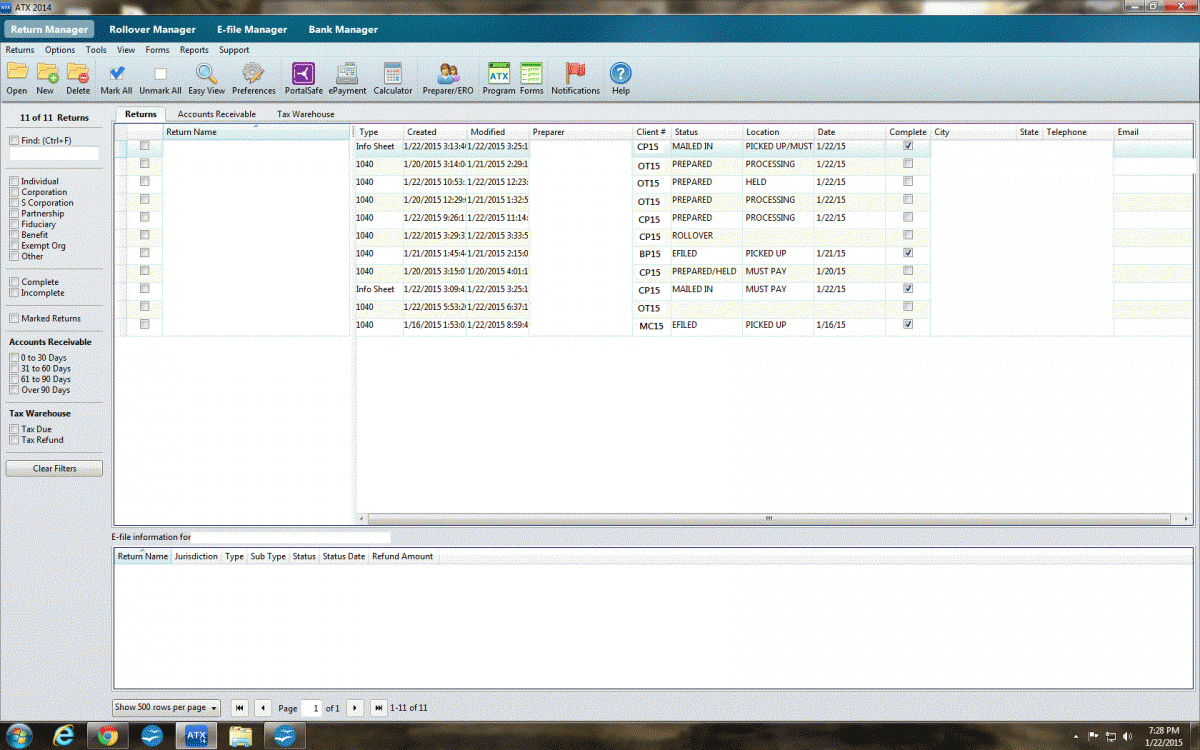Click the Forms icon in the toolbar
1200x750 pixels.
click(x=531, y=72)
